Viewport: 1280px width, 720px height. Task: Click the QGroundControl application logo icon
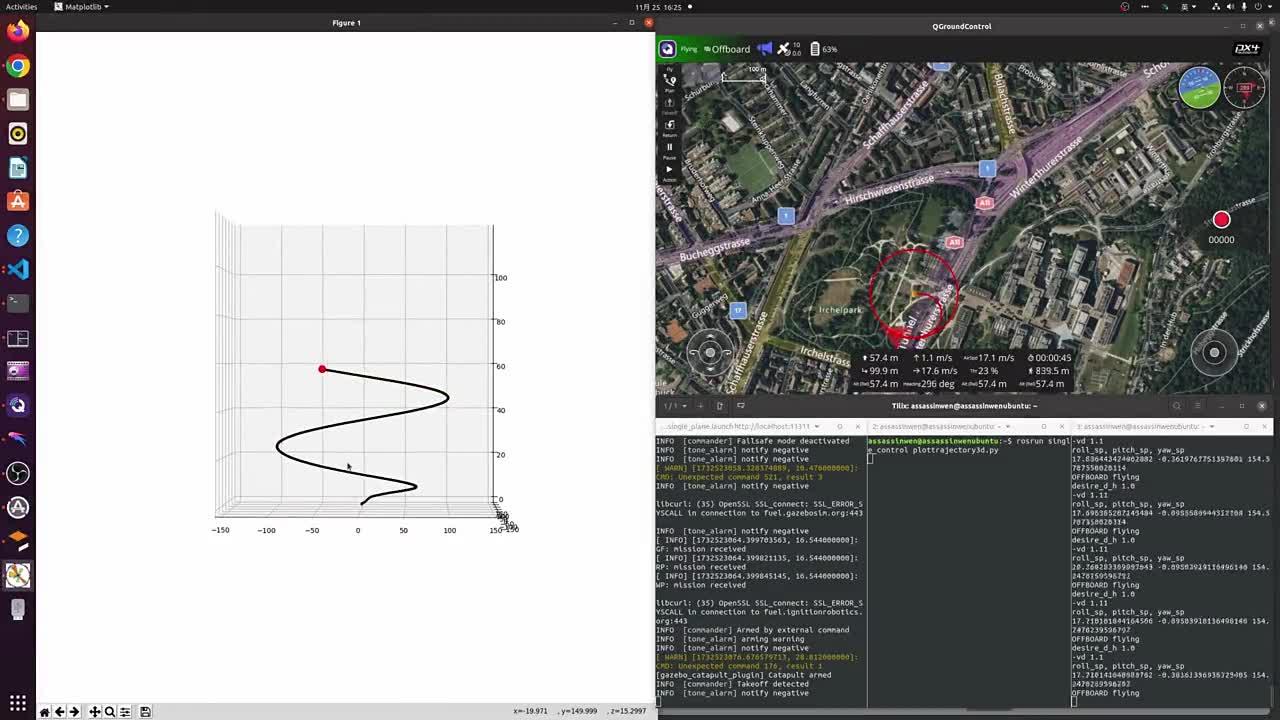(x=668, y=49)
